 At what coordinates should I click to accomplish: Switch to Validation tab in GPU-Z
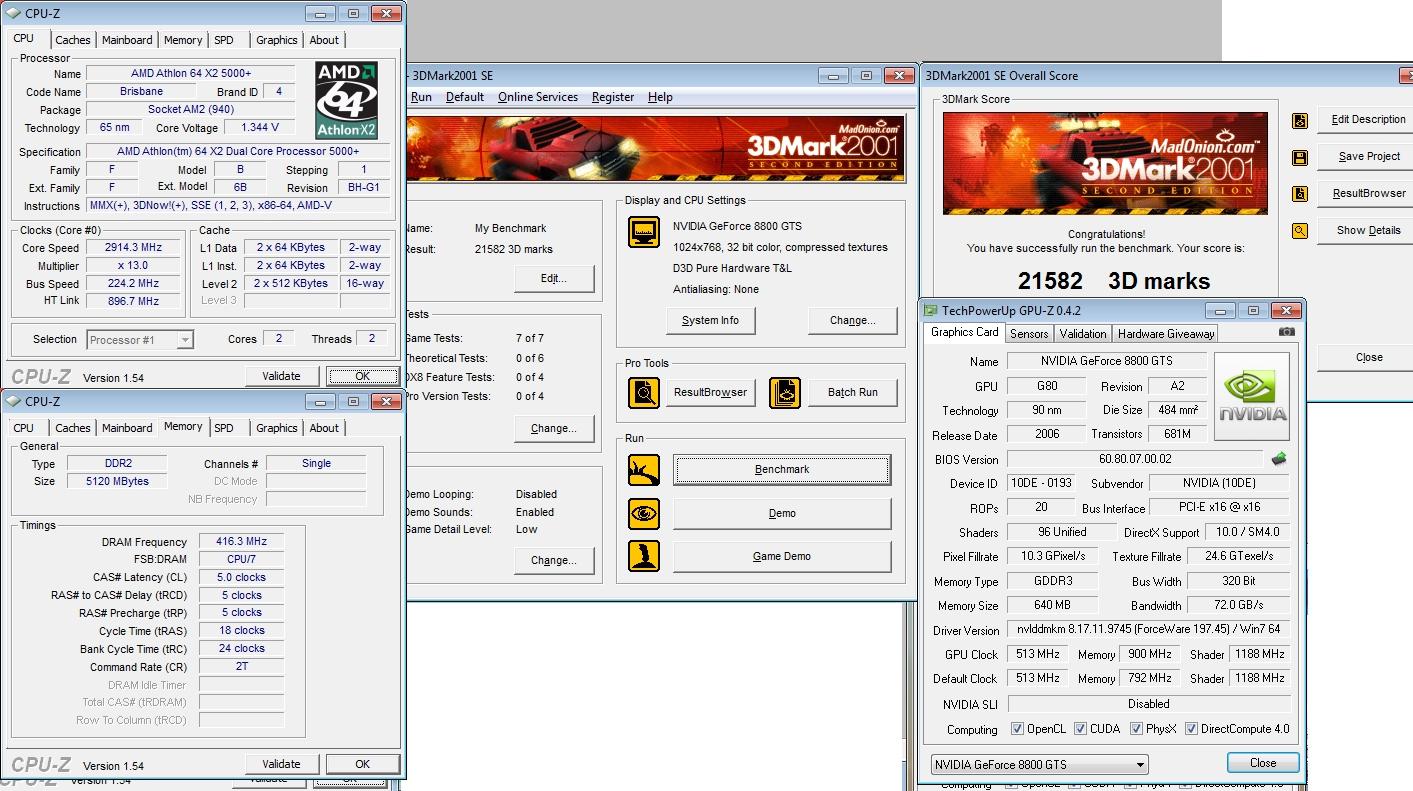[x=1083, y=334]
